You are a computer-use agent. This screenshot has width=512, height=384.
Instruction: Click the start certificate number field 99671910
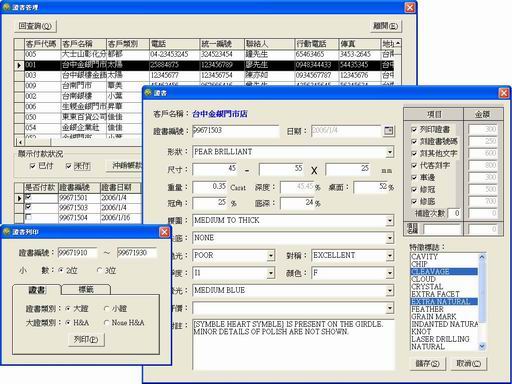pyautogui.click(x=77, y=253)
